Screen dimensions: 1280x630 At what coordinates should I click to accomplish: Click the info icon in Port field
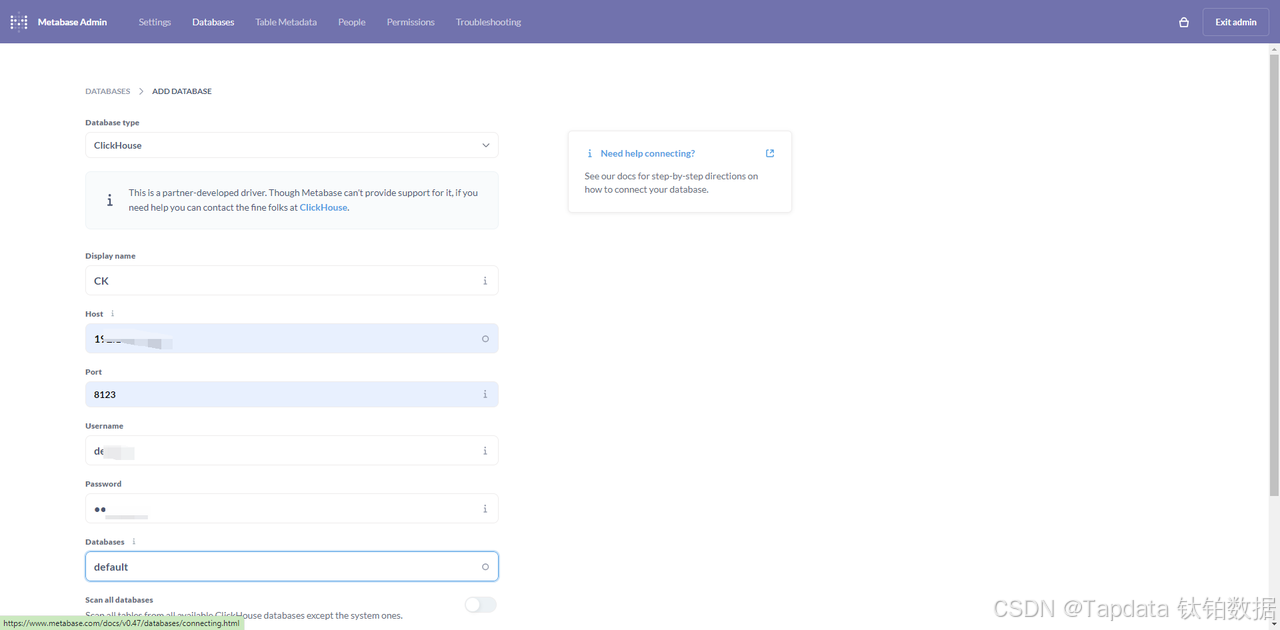point(485,395)
